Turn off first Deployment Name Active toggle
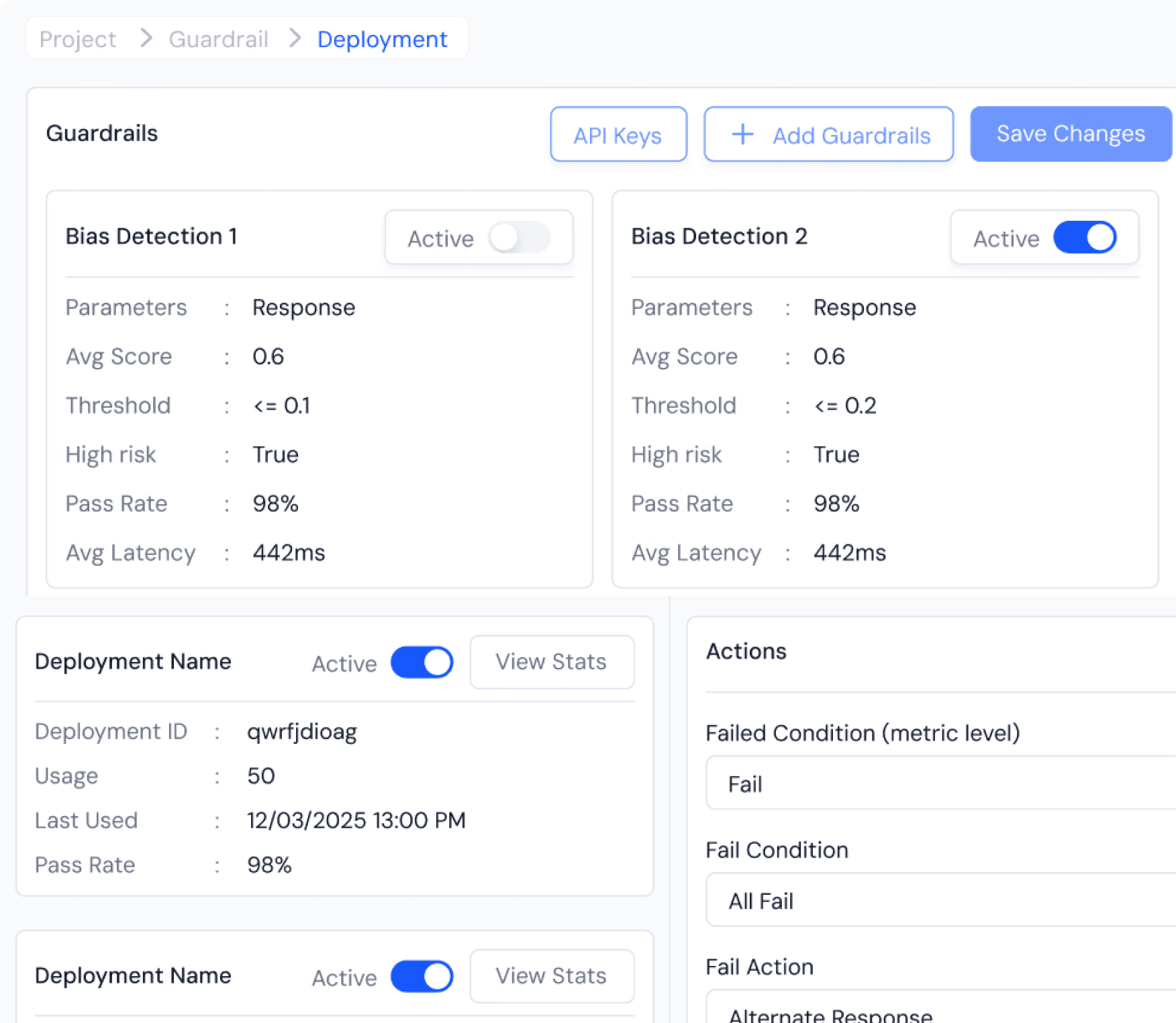 422,663
